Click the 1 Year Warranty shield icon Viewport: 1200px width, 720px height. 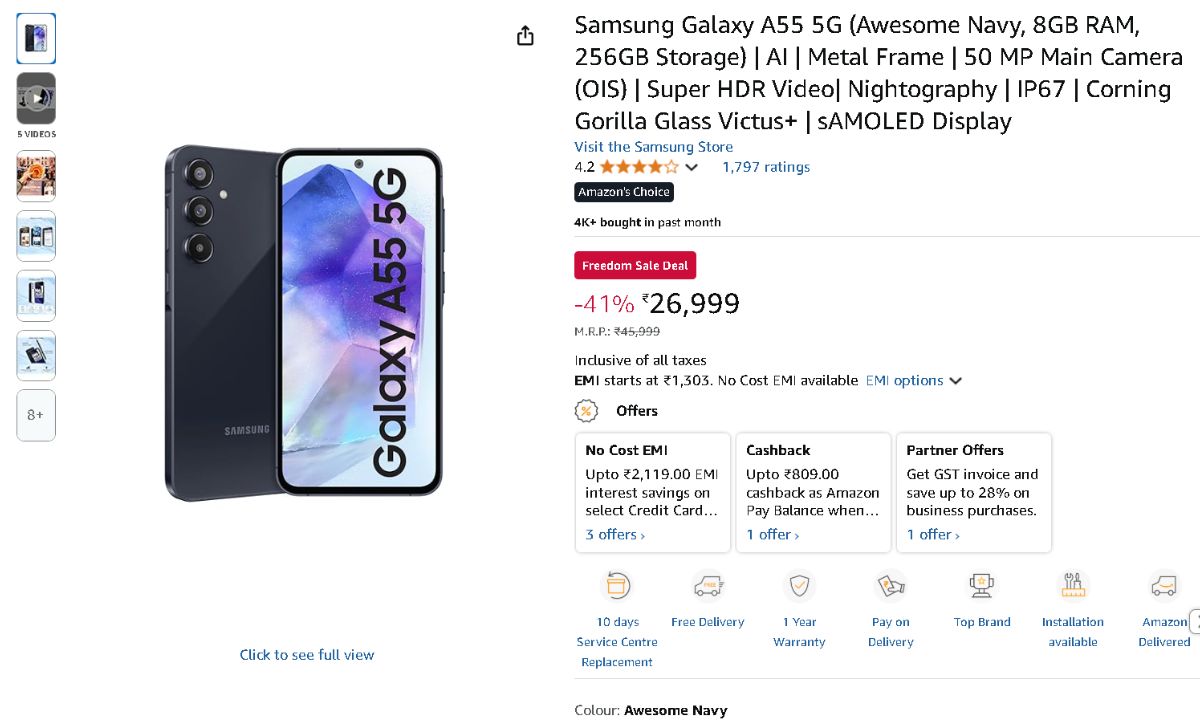coord(799,586)
